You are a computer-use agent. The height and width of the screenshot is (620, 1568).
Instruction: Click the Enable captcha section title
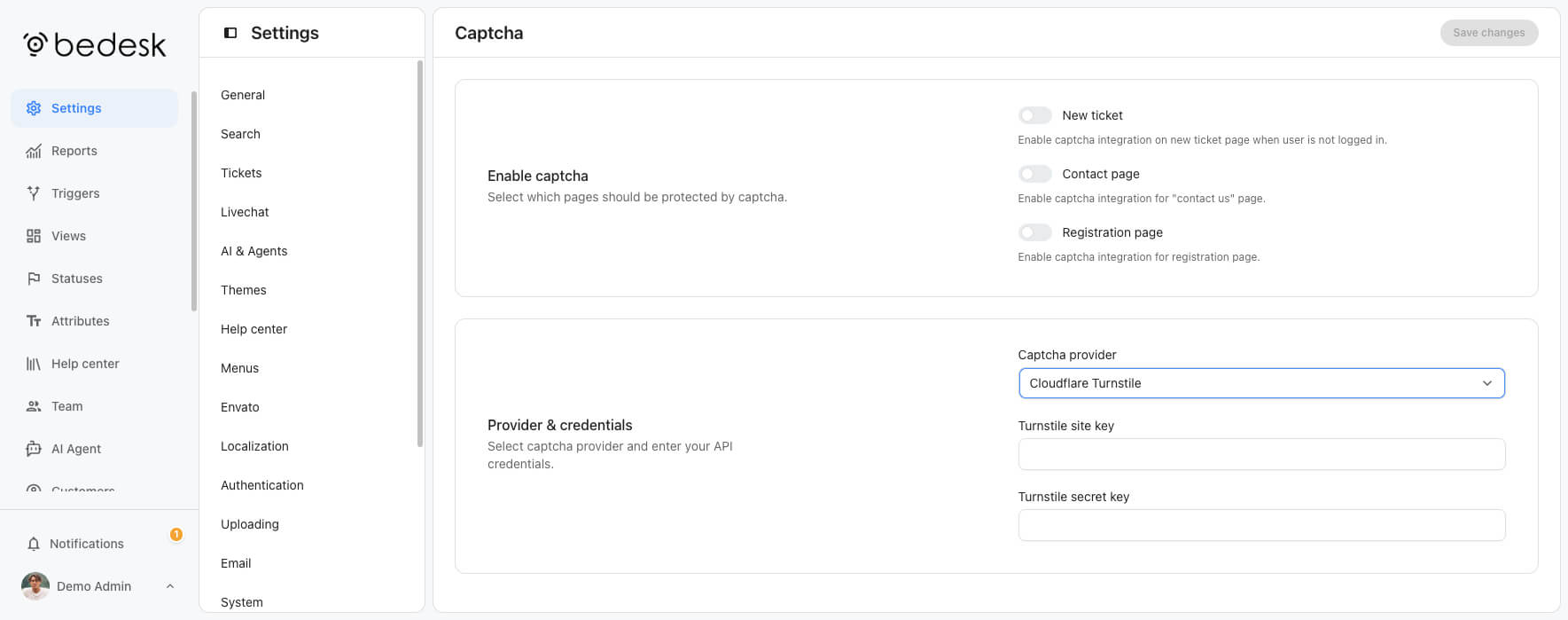[x=538, y=176]
